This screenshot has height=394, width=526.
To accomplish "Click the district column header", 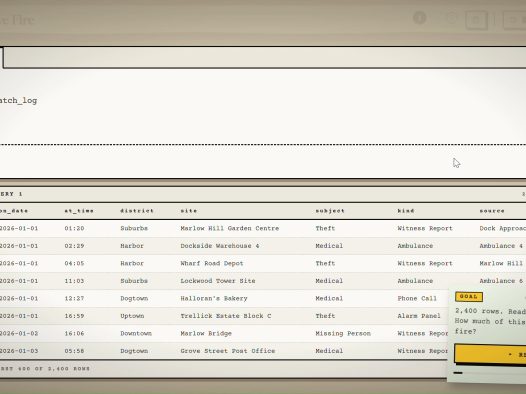I will pos(137,211).
